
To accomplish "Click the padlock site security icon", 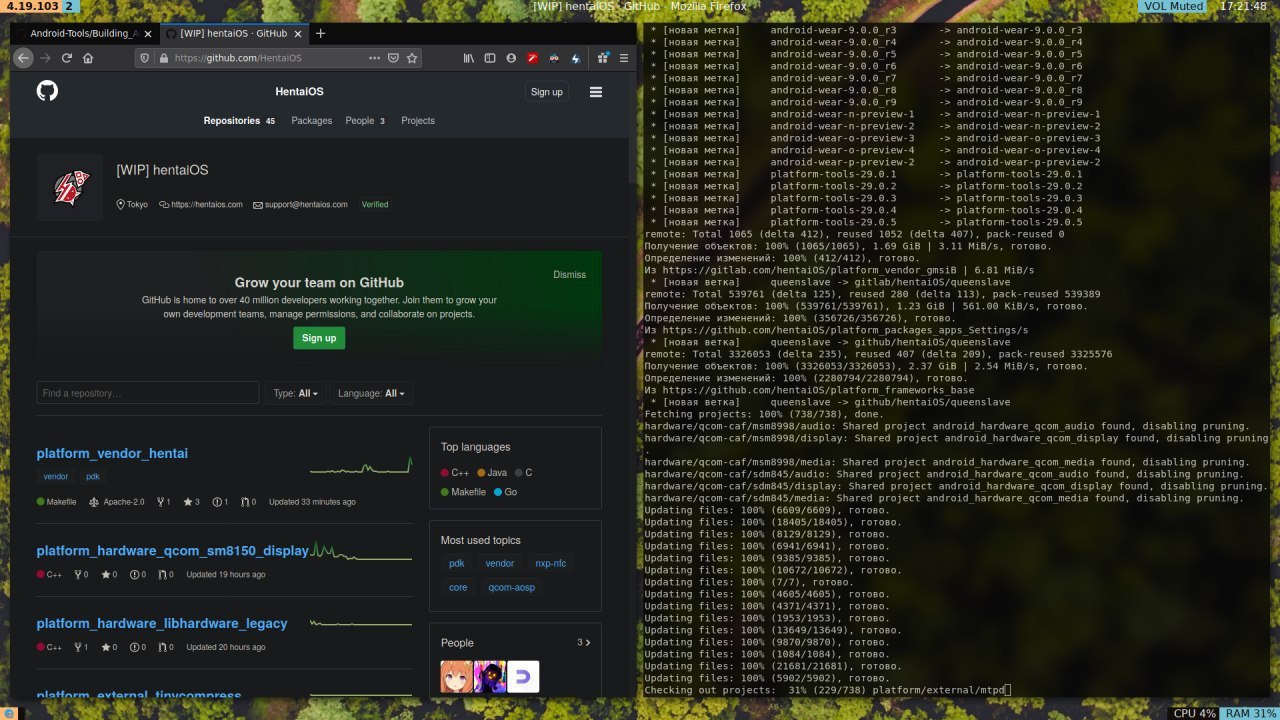I will tap(162, 58).
